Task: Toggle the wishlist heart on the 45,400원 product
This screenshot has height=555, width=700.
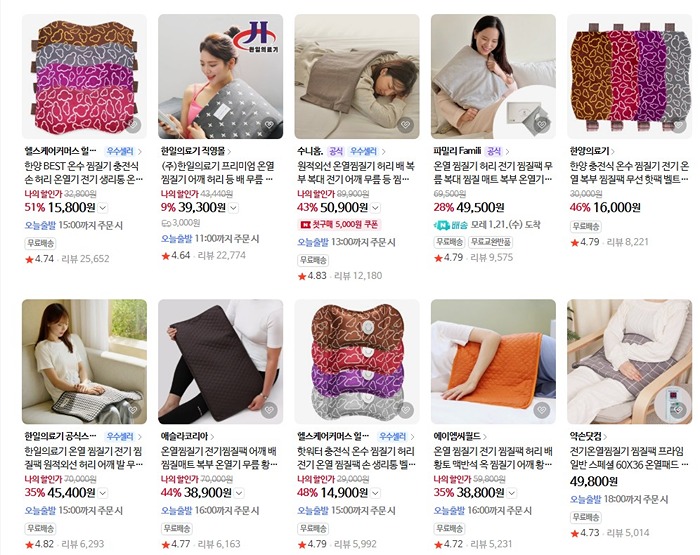Action: [133, 410]
